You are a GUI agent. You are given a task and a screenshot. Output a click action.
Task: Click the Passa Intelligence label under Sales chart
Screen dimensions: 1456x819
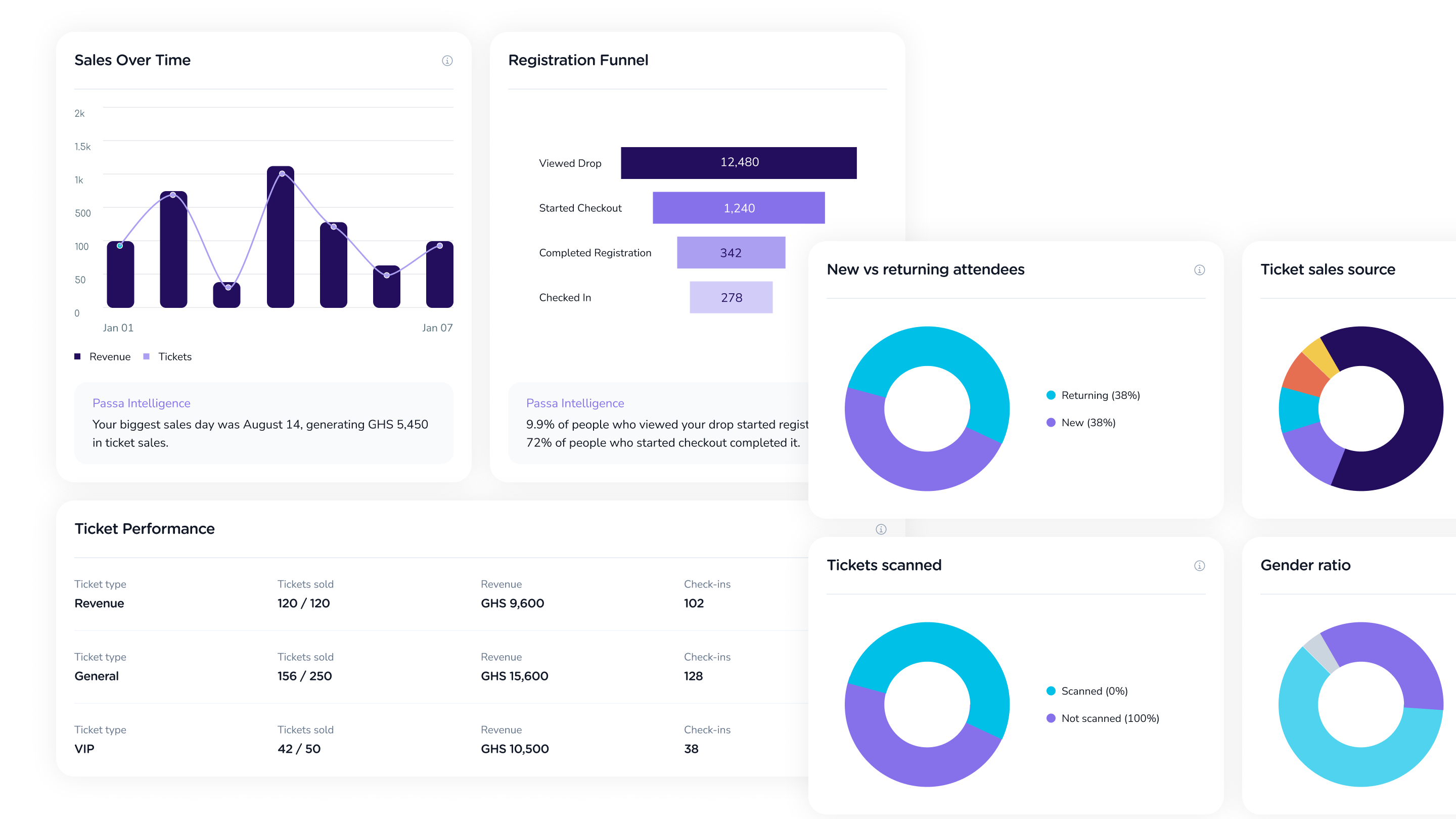click(x=142, y=403)
